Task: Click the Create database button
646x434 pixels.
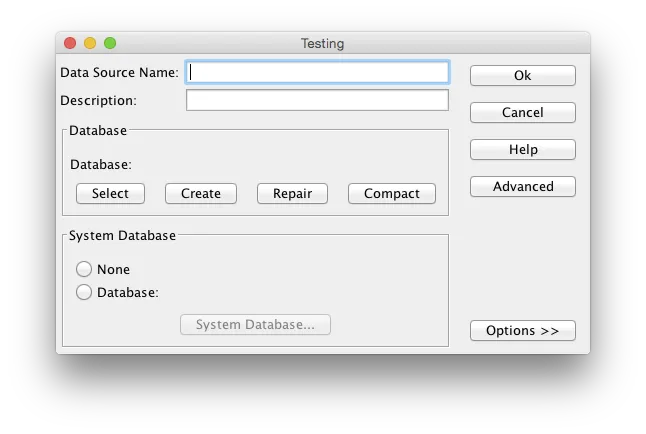Action: pyautogui.click(x=200, y=194)
